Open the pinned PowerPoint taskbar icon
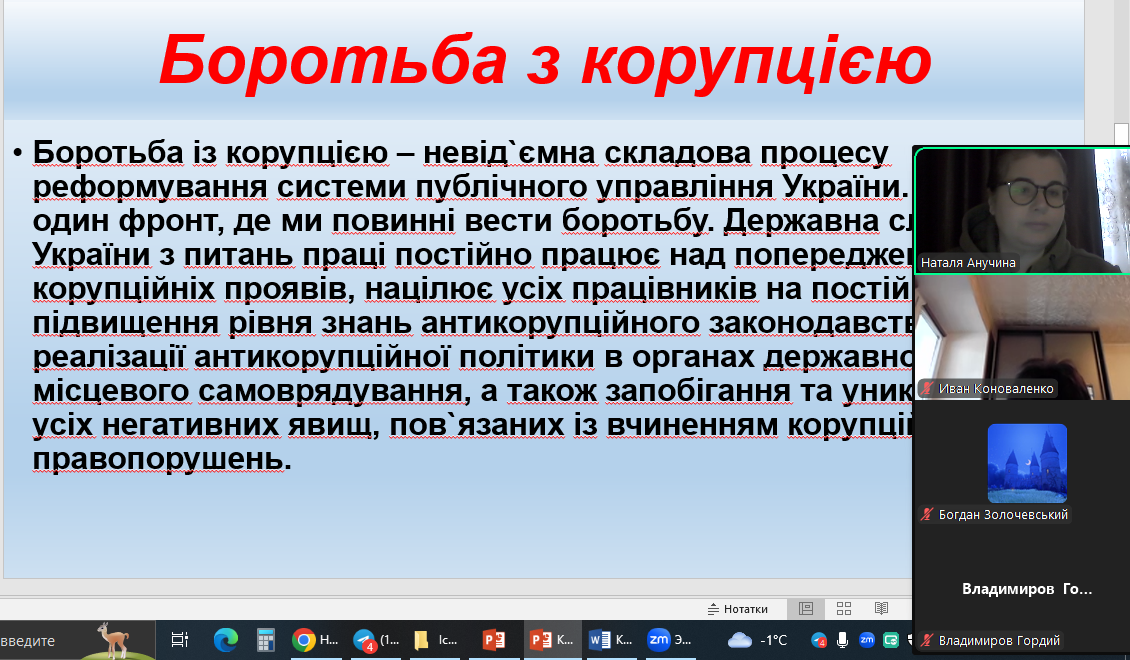 point(494,640)
